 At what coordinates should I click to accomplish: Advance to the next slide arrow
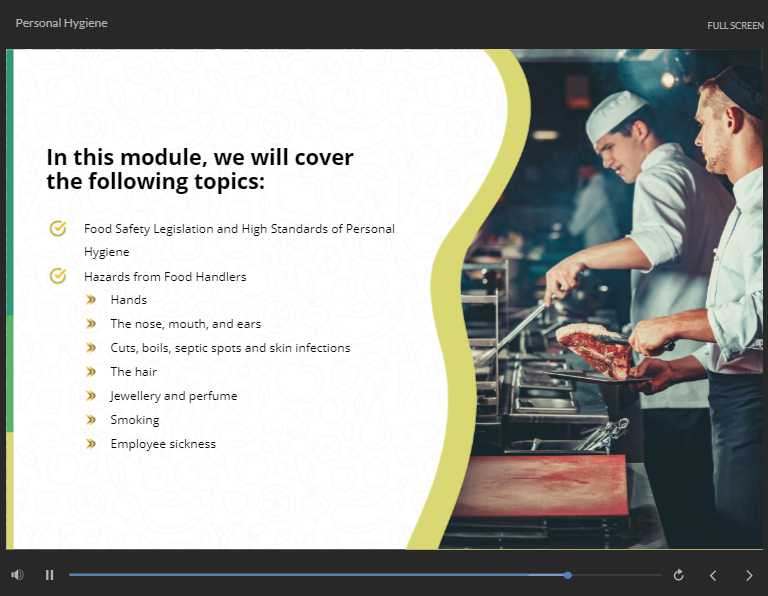749,575
